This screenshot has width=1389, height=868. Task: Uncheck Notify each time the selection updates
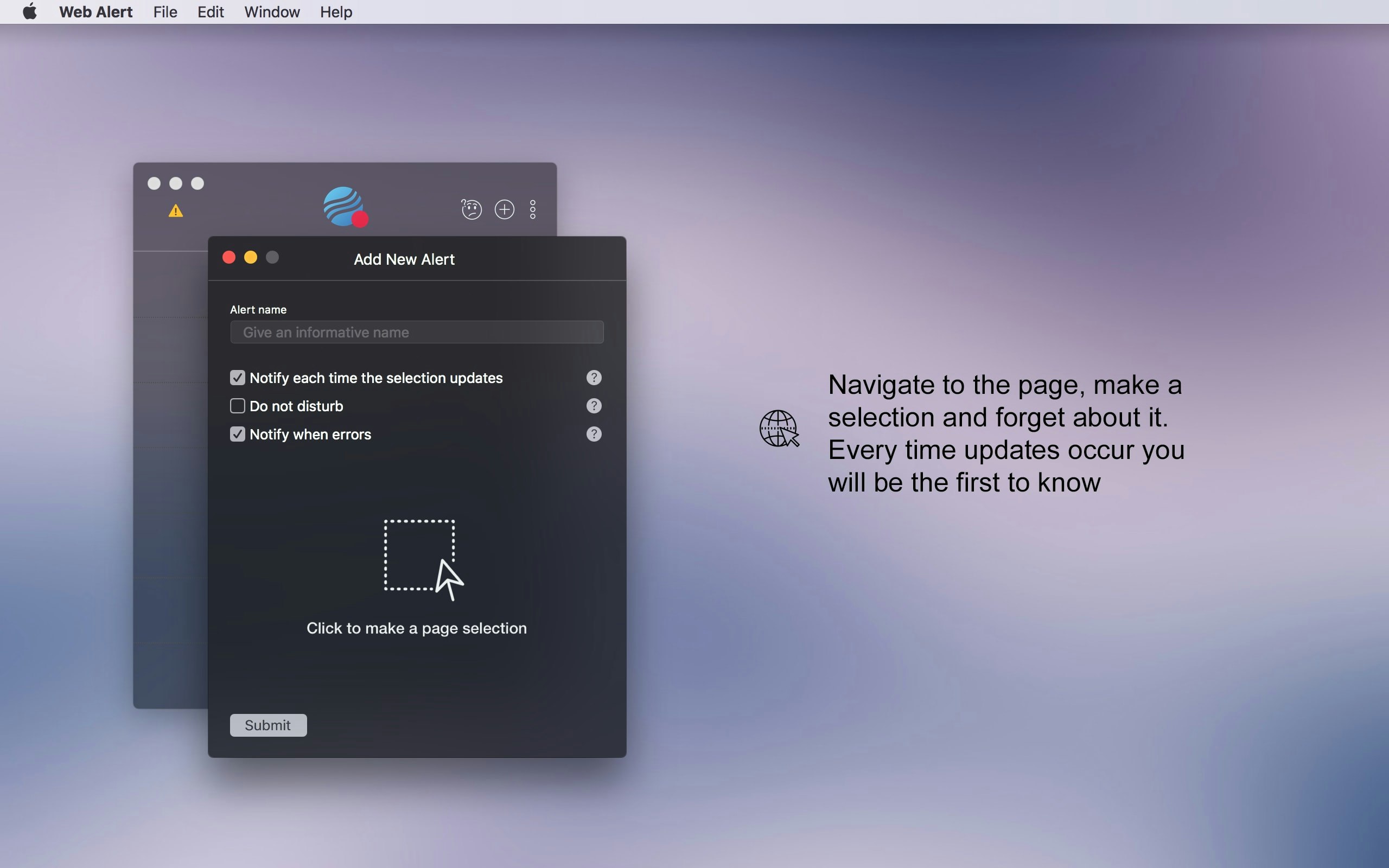[x=238, y=378]
